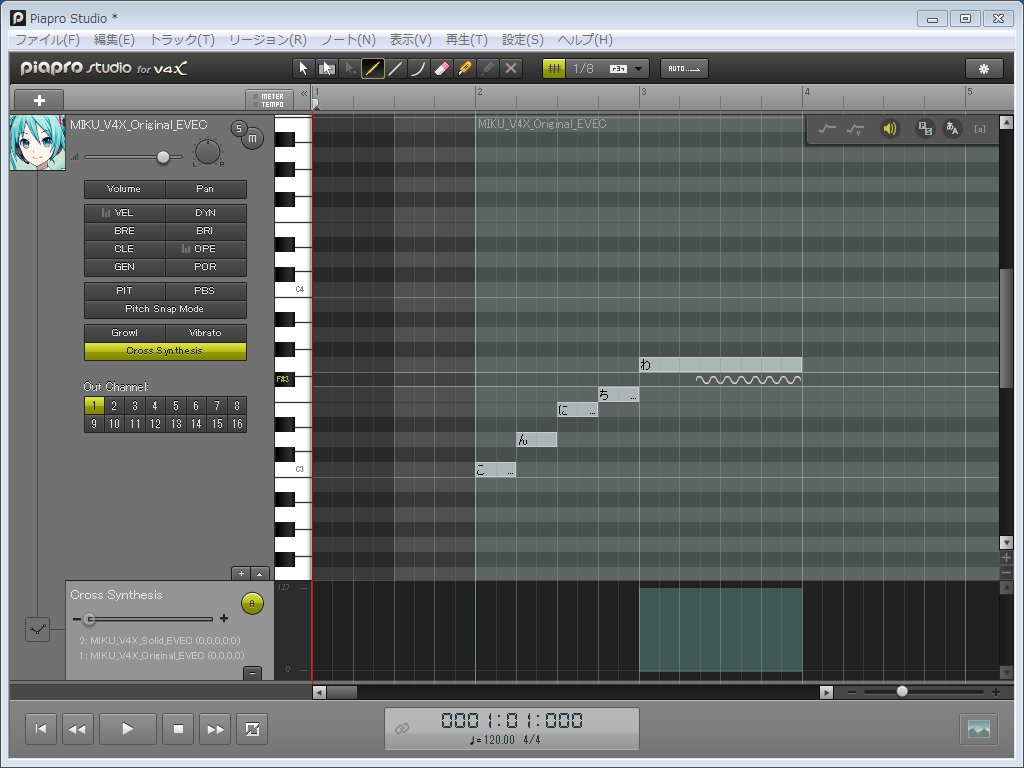Viewport: 1024px width, 768px height.
Task: Click the Stop button
Action: click(178, 729)
